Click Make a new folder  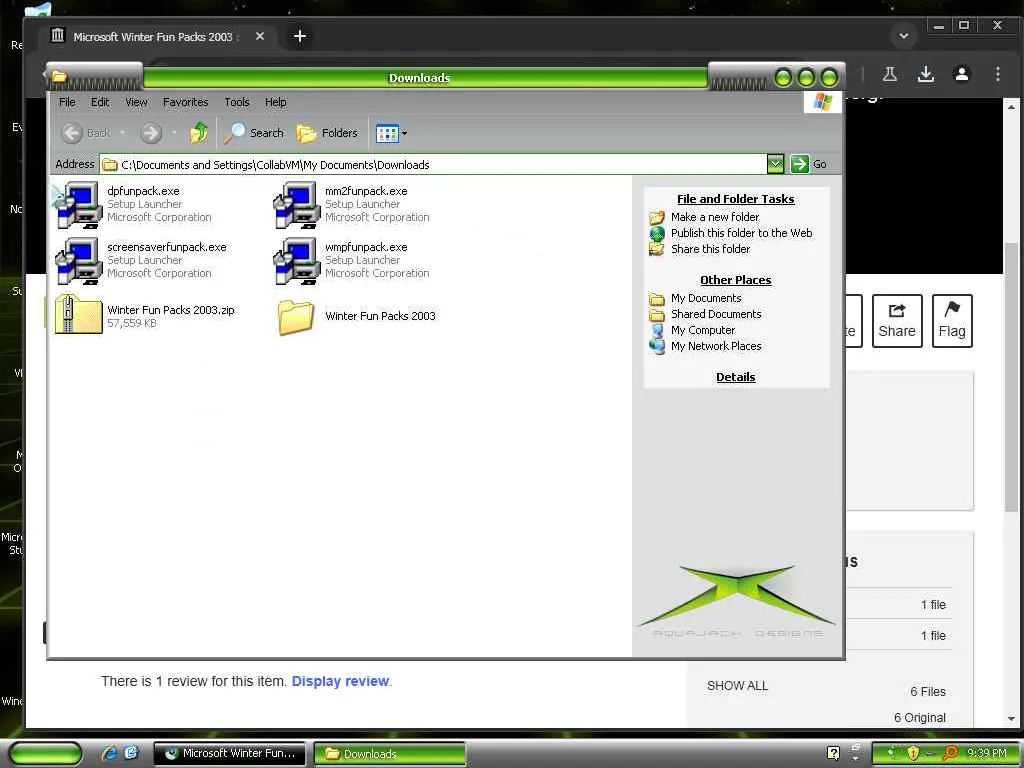[x=714, y=217]
